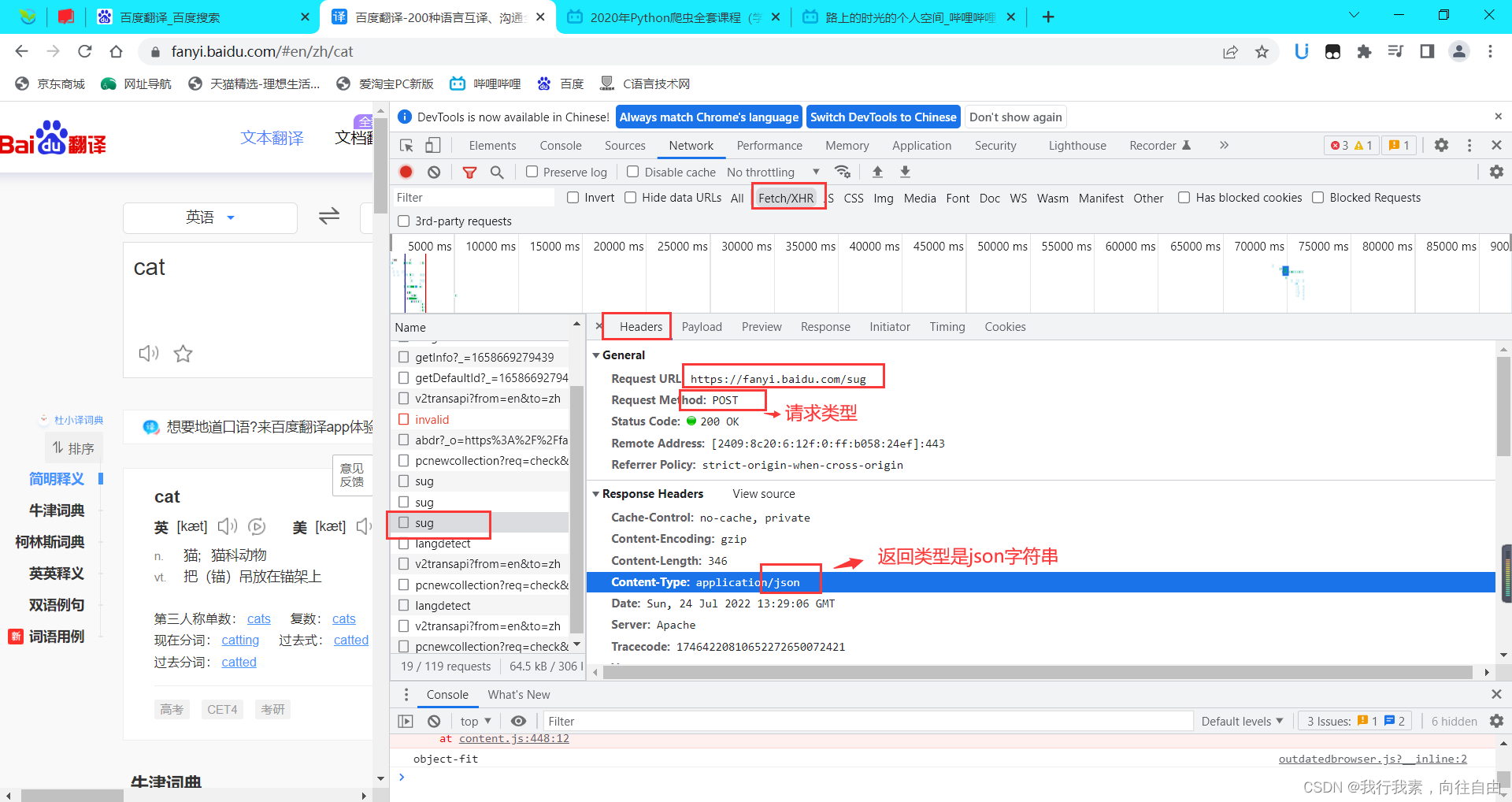Swap translation languages arrows

[329, 216]
